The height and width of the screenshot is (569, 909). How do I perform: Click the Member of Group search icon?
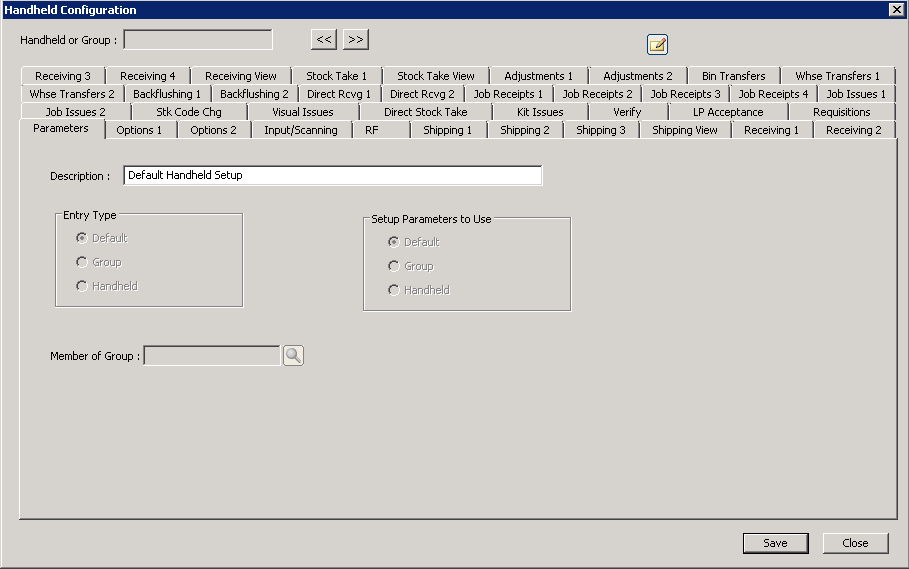pos(293,355)
